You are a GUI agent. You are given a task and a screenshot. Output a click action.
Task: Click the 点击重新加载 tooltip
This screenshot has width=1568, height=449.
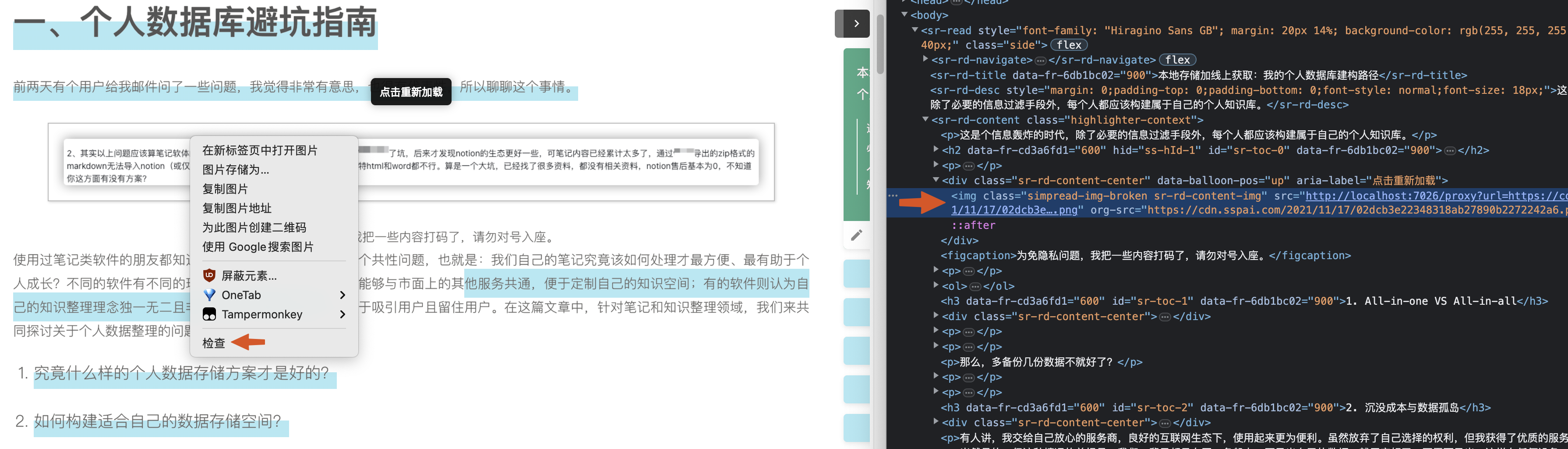click(x=411, y=92)
